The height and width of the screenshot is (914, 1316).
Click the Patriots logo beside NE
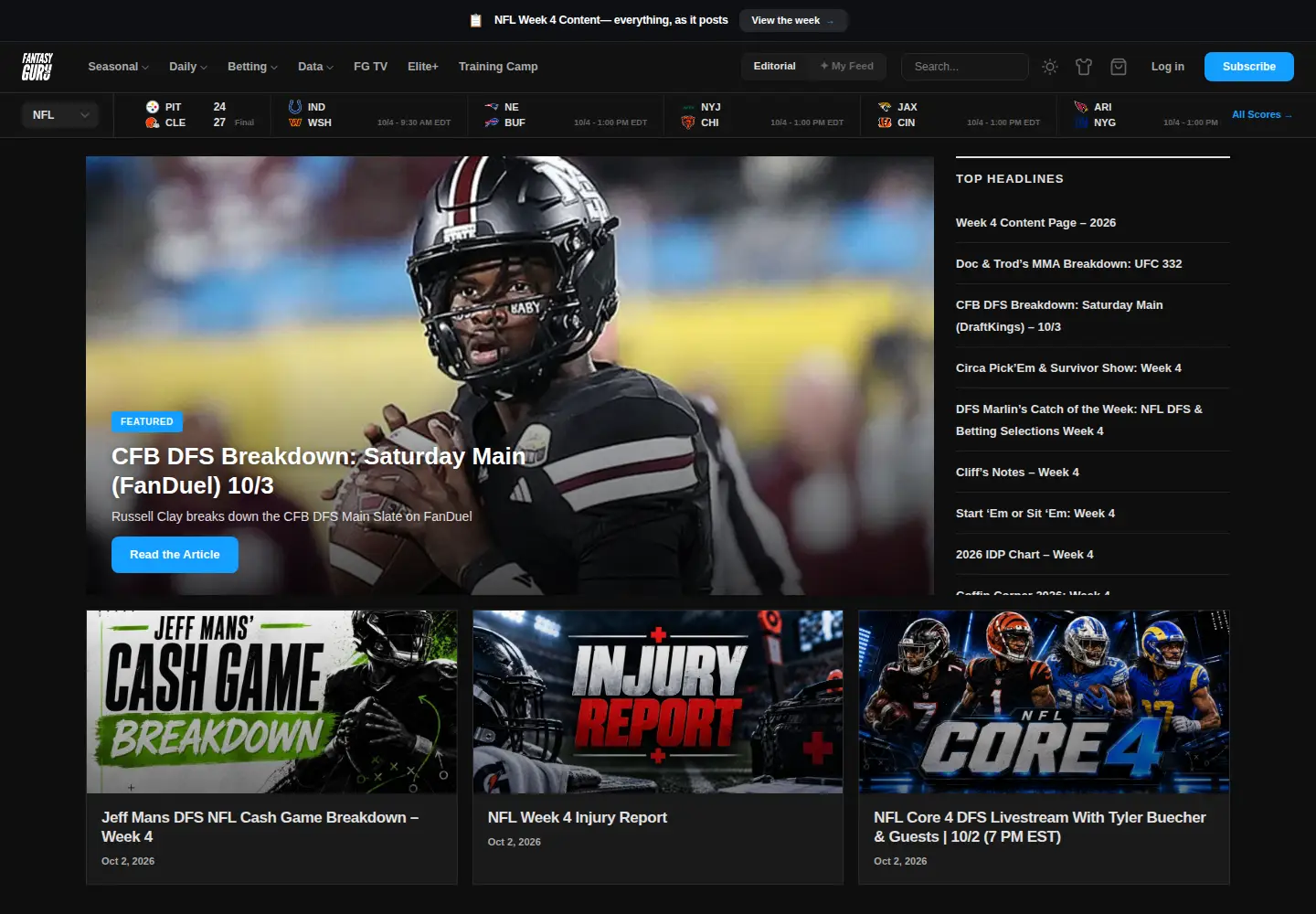[492, 107]
